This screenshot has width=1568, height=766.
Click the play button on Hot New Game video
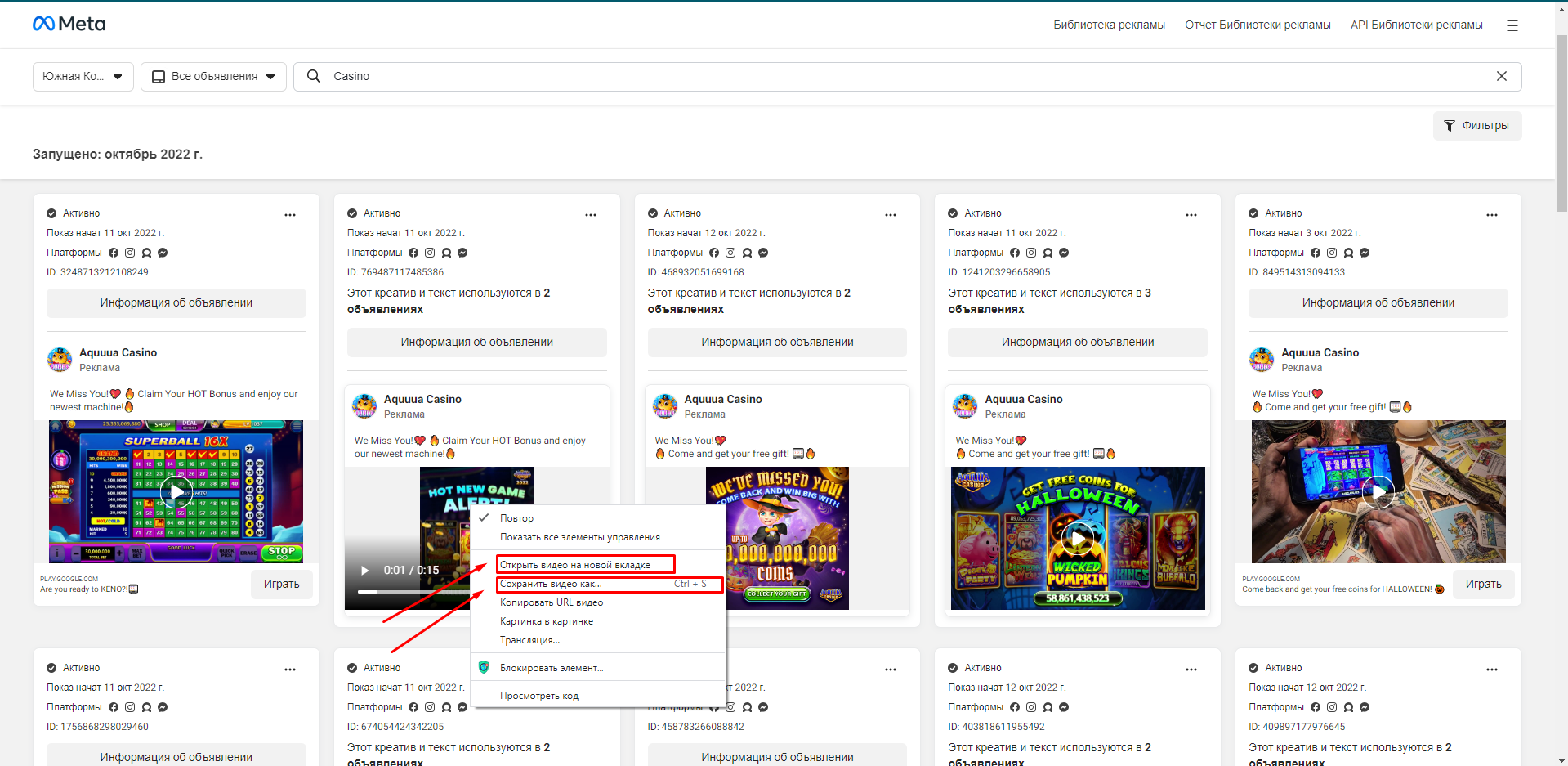click(x=365, y=570)
